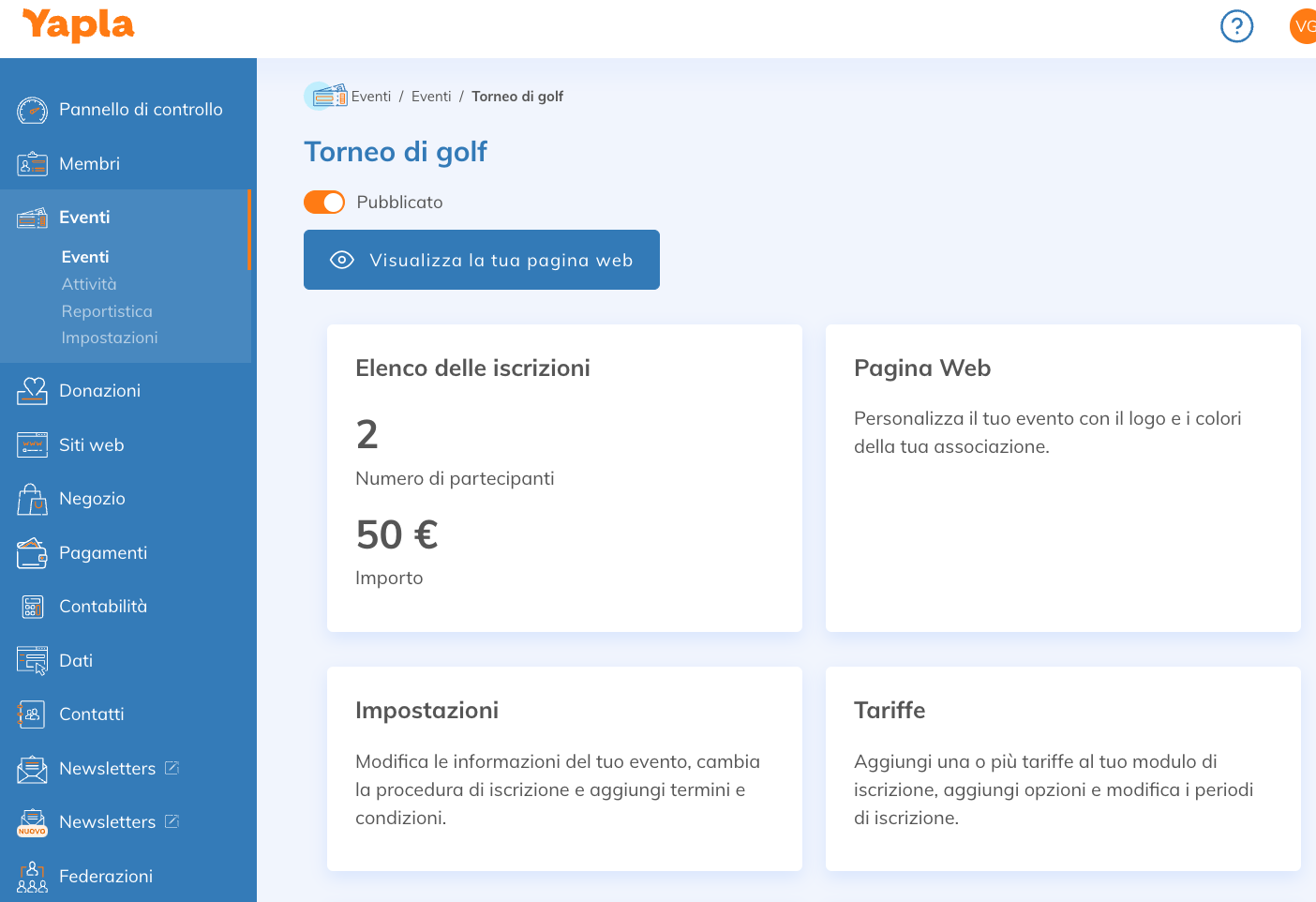Open Membri via its ID card icon

(x=32, y=165)
